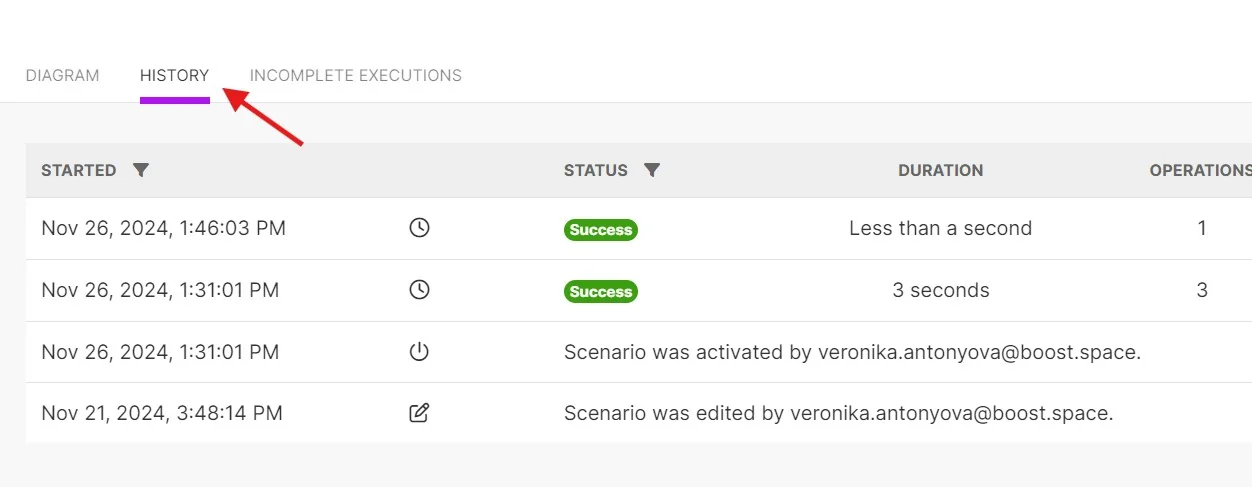The height and width of the screenshot is (487, 1252).
Task: Click Success badge for 1:46:03 PM execution
Action: 601,230
